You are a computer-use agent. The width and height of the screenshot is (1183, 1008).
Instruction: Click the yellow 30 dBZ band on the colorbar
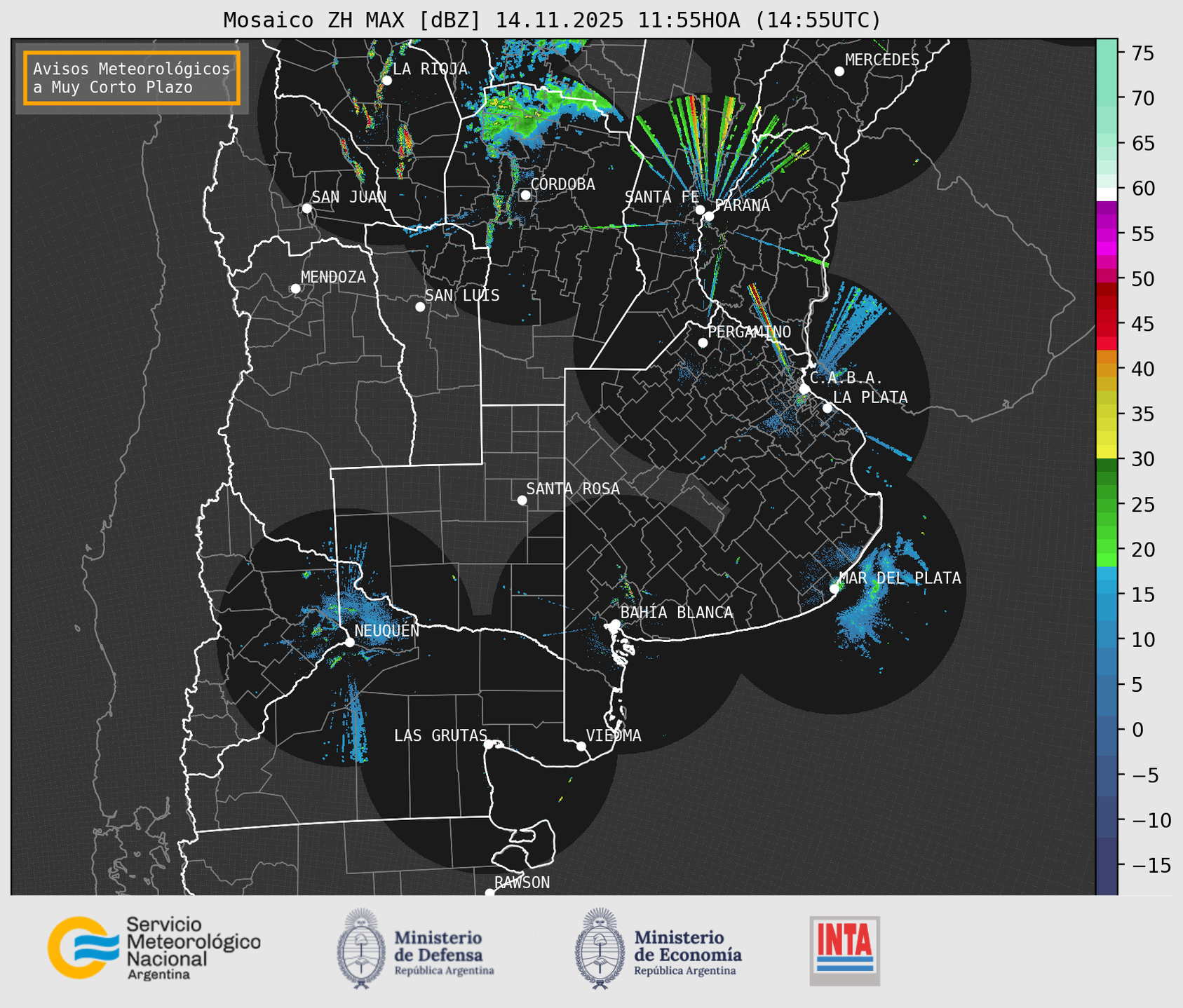coord(1106,451)
